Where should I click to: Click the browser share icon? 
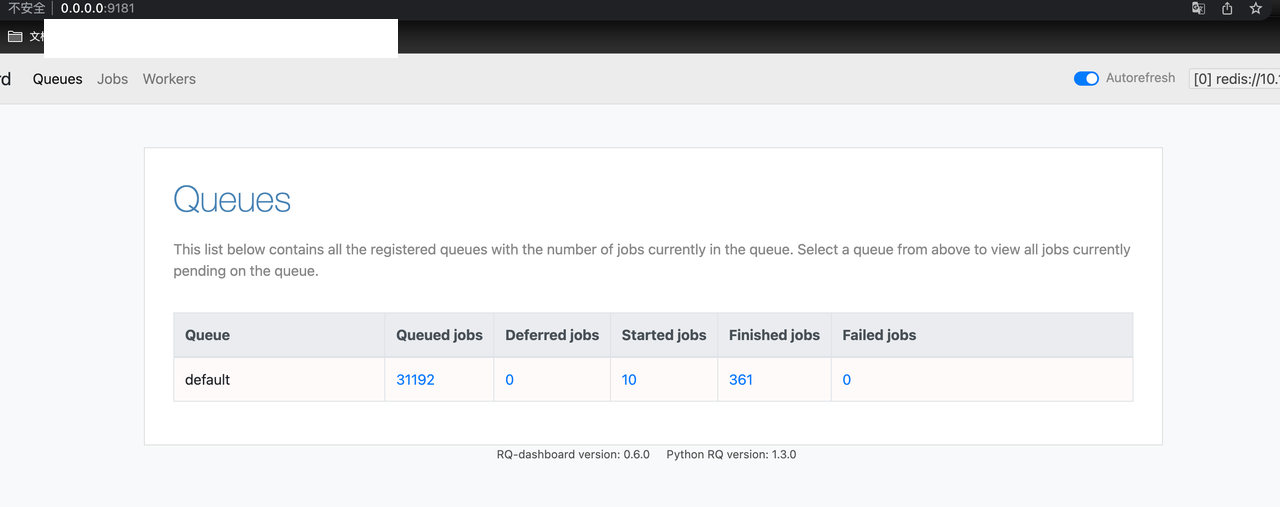pos(1227,8)
